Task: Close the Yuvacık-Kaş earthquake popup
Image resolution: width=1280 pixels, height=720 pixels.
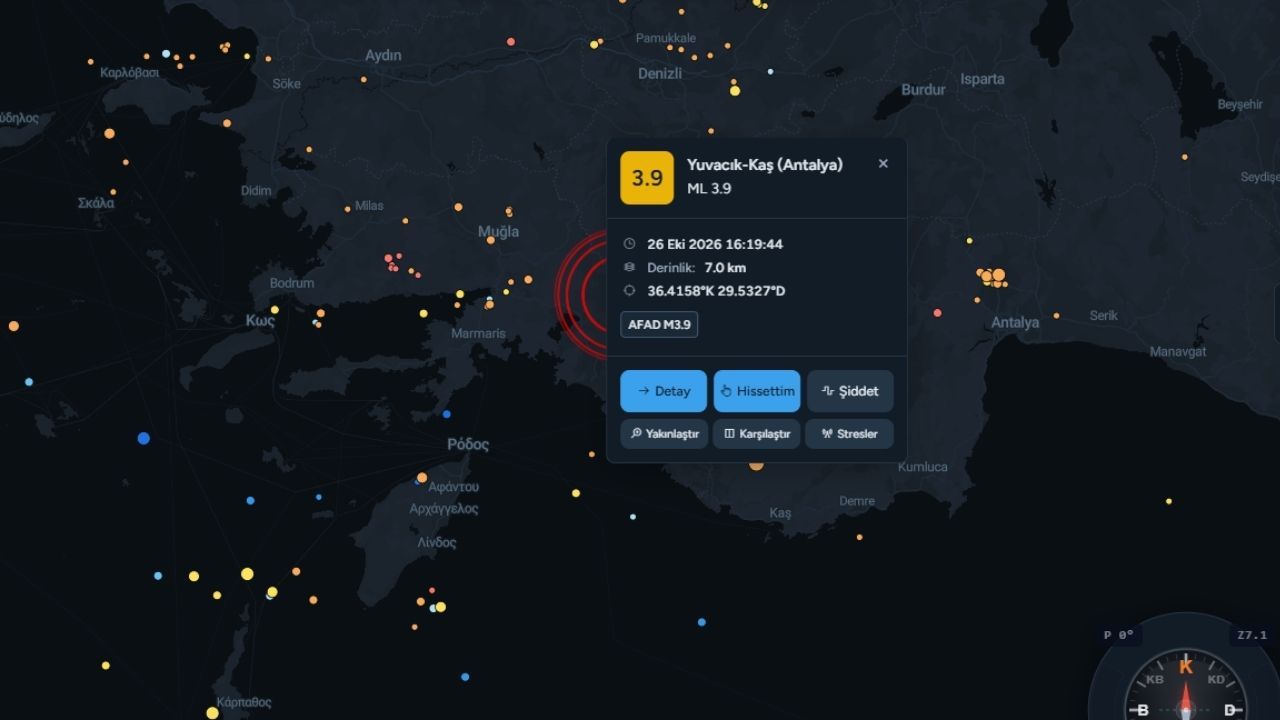Action: coord(883,164)
